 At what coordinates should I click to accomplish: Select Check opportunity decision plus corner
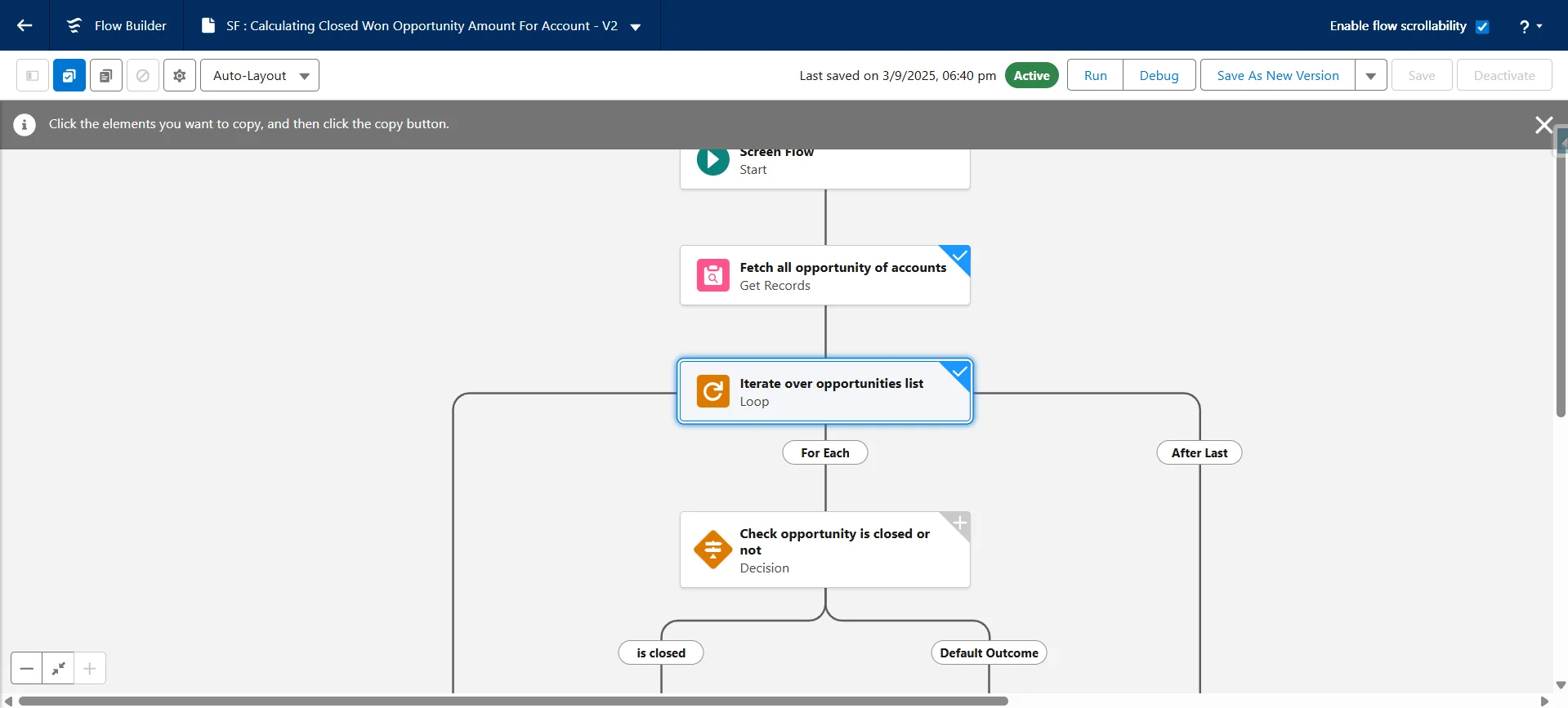[x=958, y=523]
